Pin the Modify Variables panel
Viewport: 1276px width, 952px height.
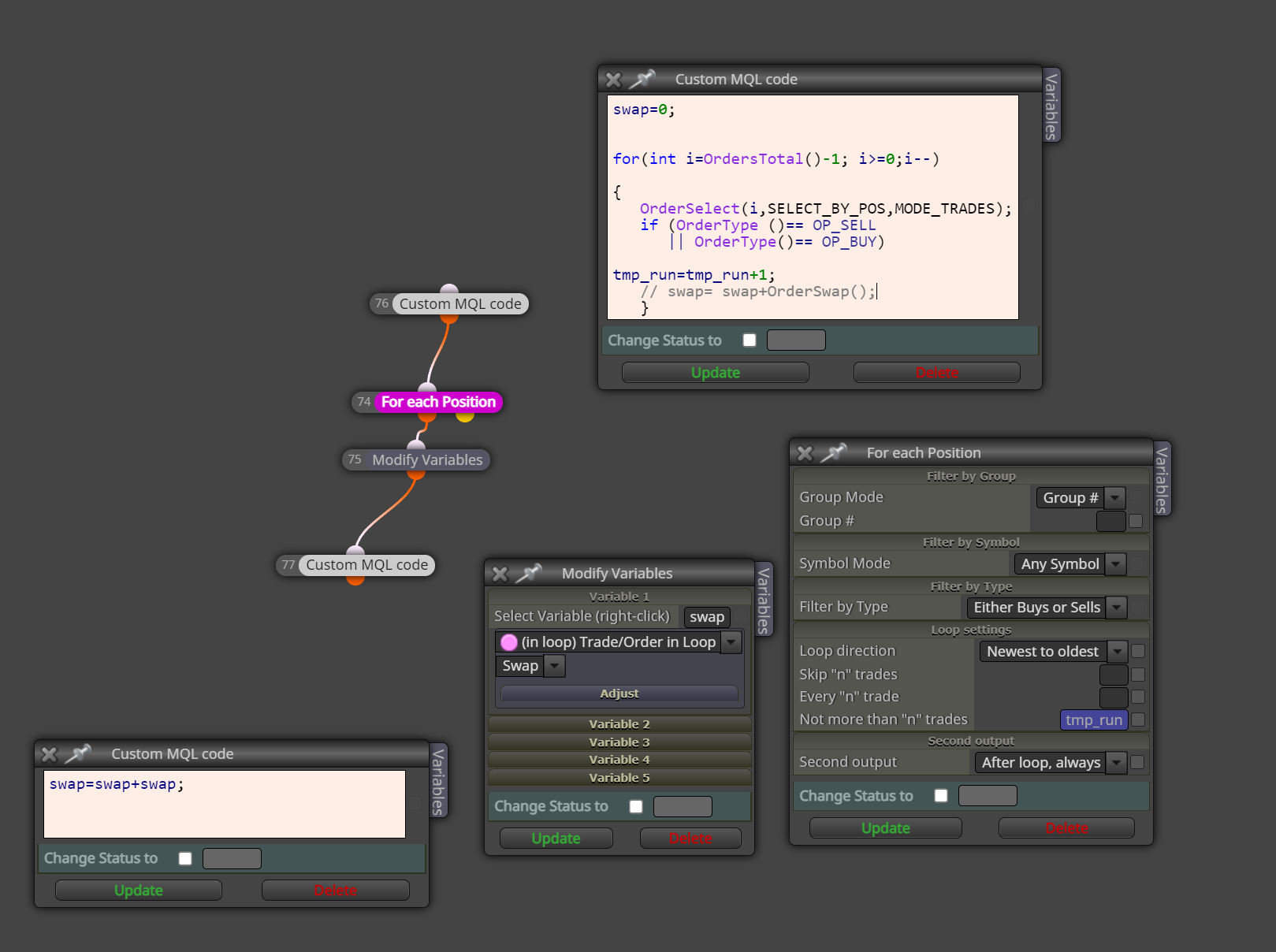click(529, 573)
